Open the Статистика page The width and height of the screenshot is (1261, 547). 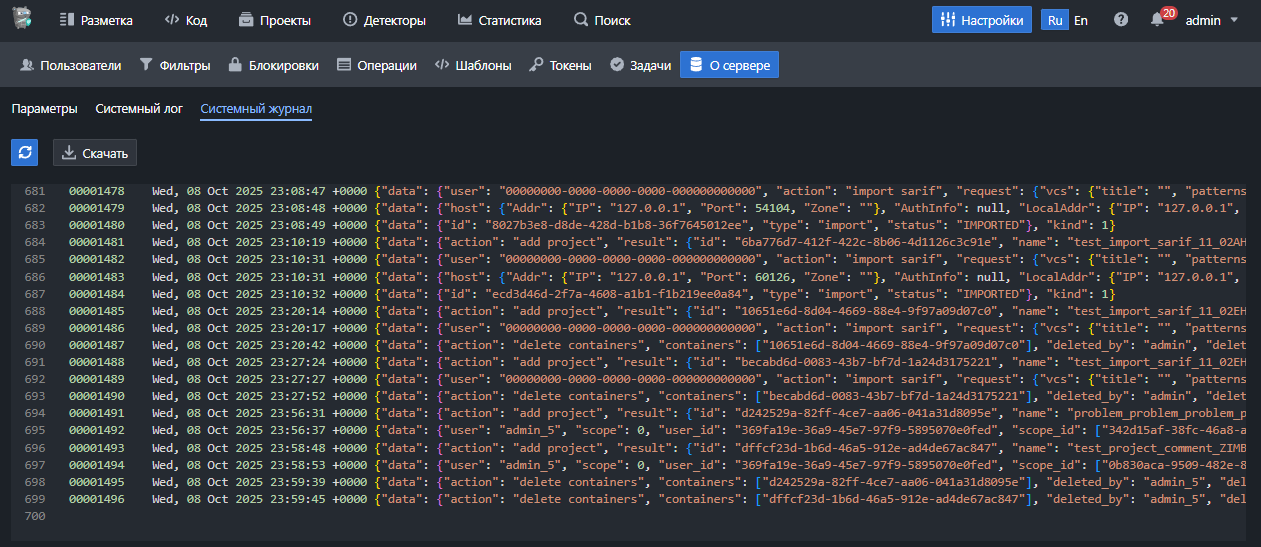[x=499, y=20]
